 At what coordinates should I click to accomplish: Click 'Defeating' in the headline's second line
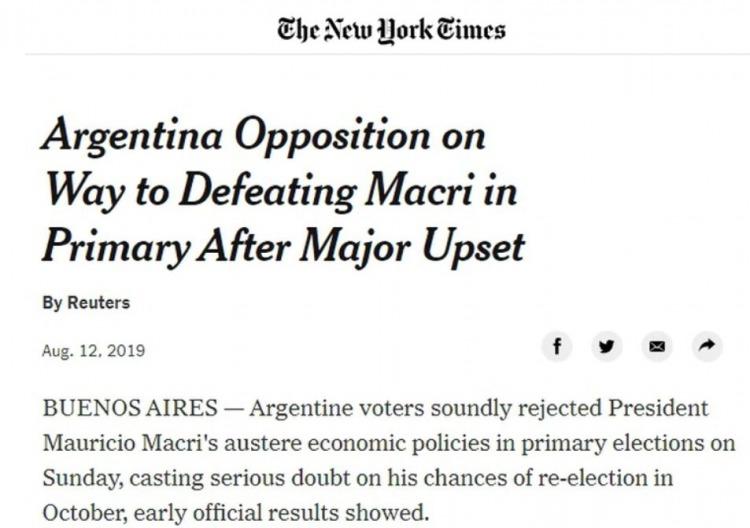(x=267, y=192)
